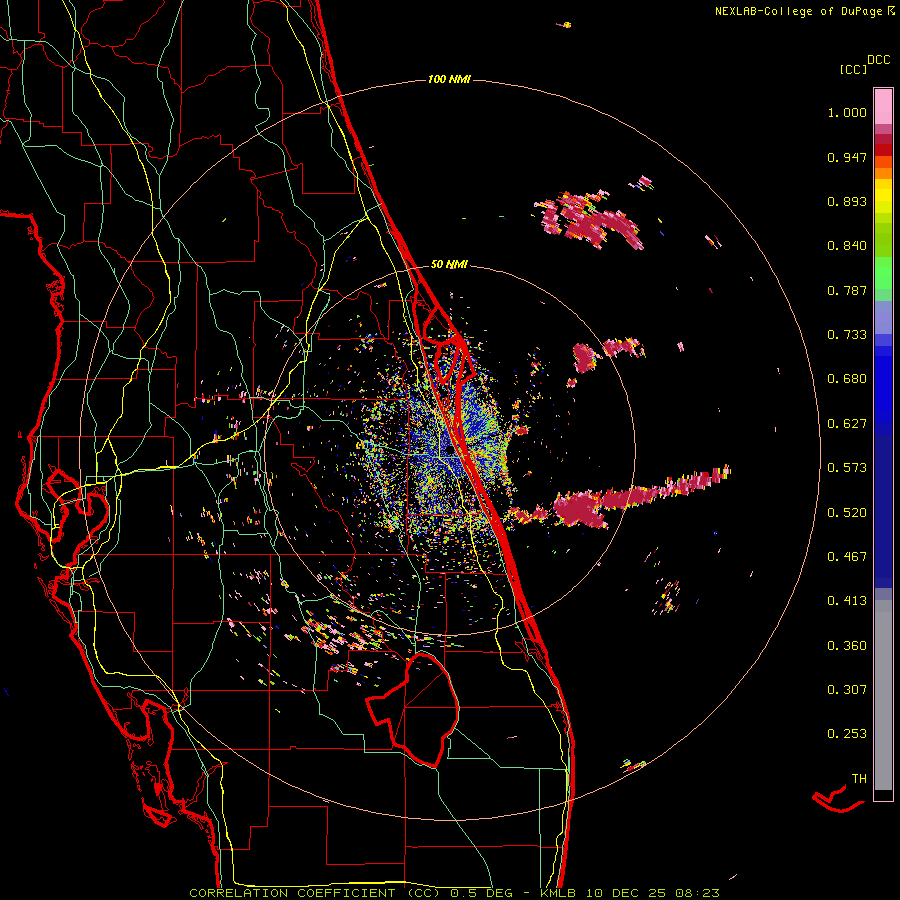Screen dimensions: 900x900
Task: Select the 0.787 scale value
Action: coord(847,290)
